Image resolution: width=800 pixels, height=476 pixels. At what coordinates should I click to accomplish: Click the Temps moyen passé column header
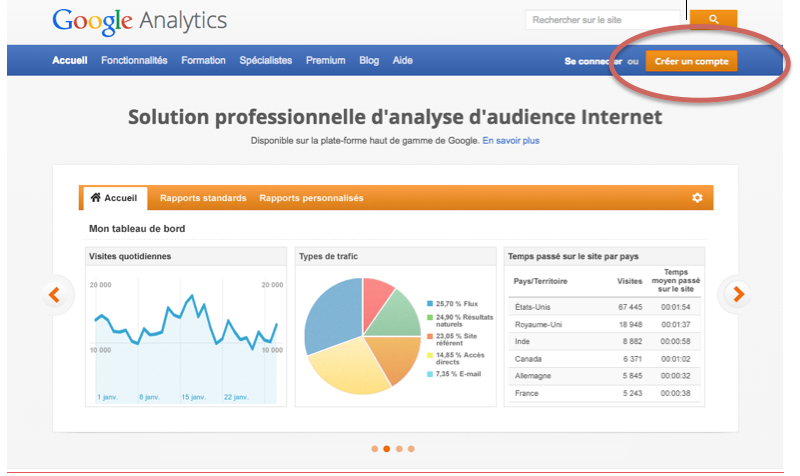[676, 281]
